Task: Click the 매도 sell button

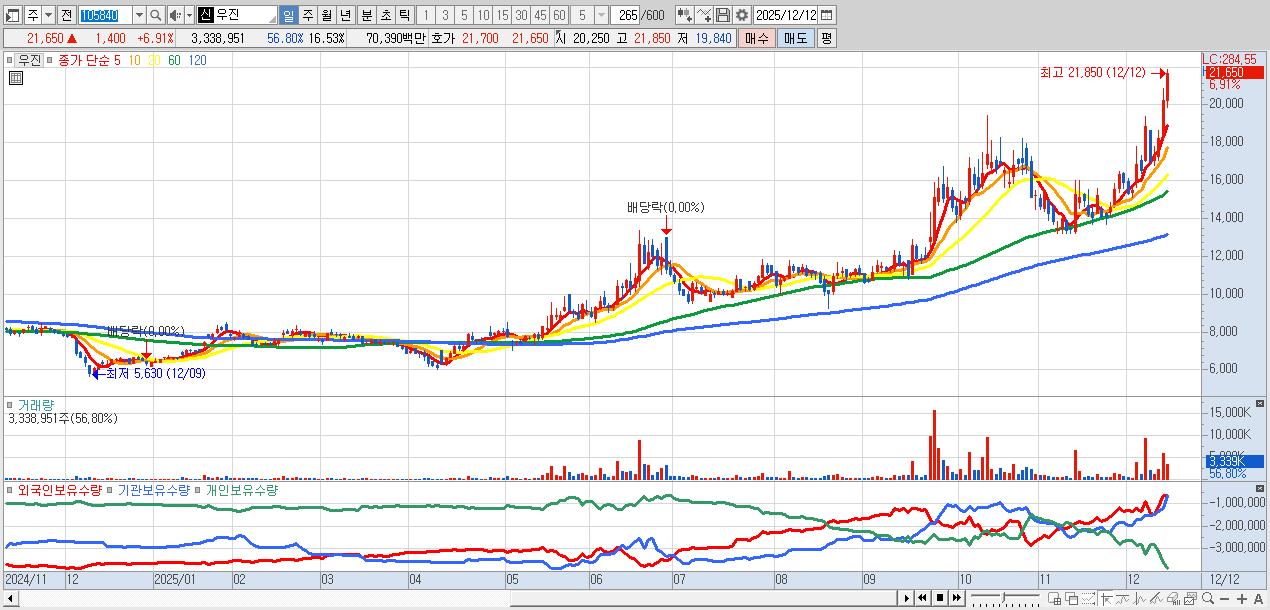Action: (796, 38)
